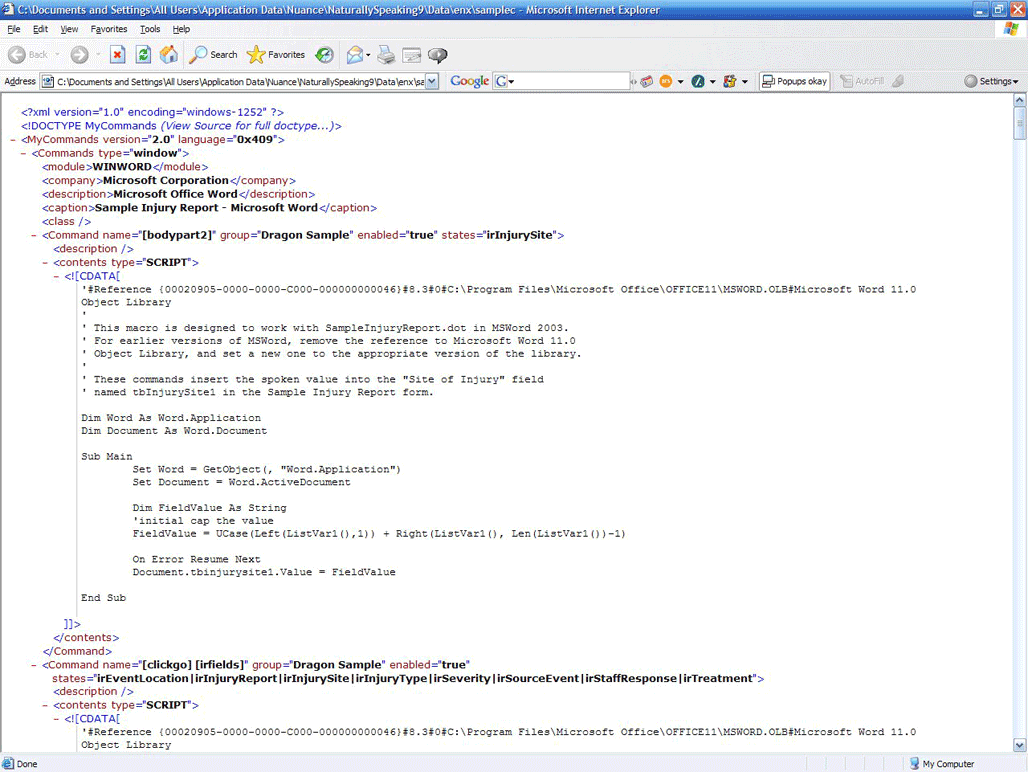
Task: Click the Edit page icon
Action: (411, 55)
